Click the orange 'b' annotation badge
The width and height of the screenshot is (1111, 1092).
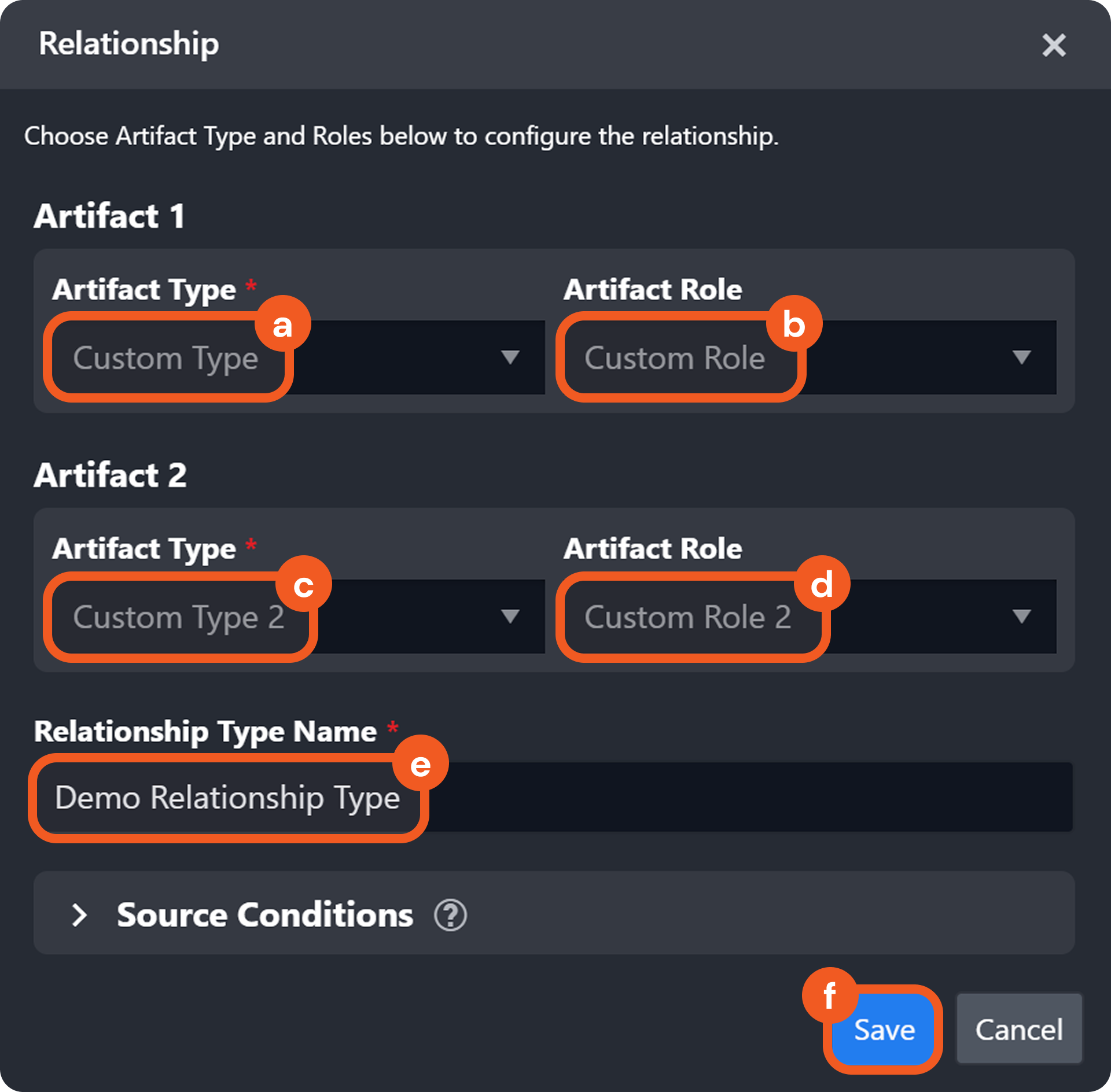(x=794, y=324)
